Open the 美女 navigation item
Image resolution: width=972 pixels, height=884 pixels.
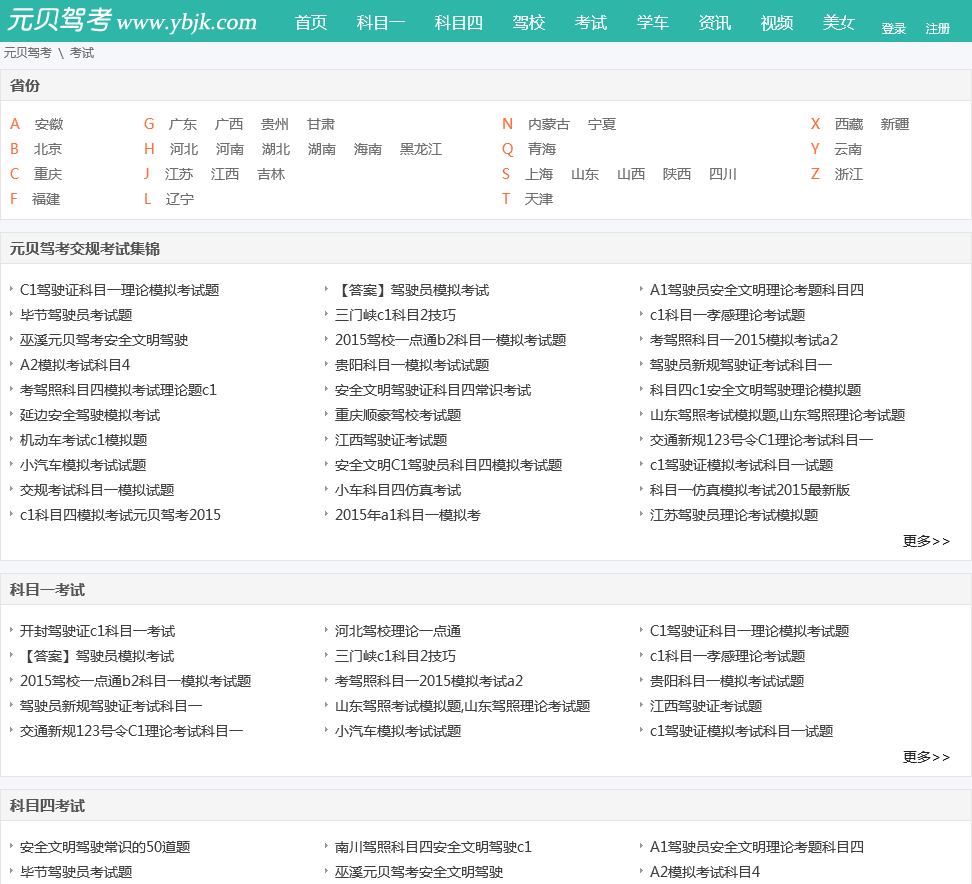point(839,23)
